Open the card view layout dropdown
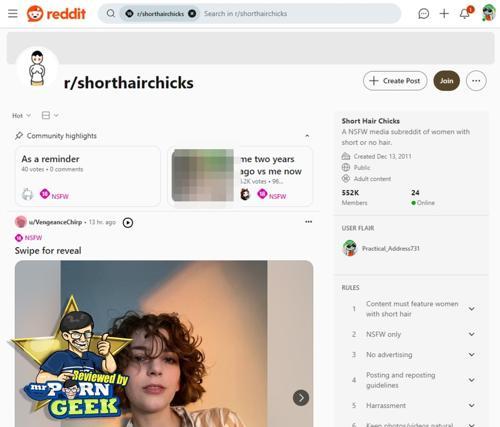 pyautogui.click(x=50, y=115)
